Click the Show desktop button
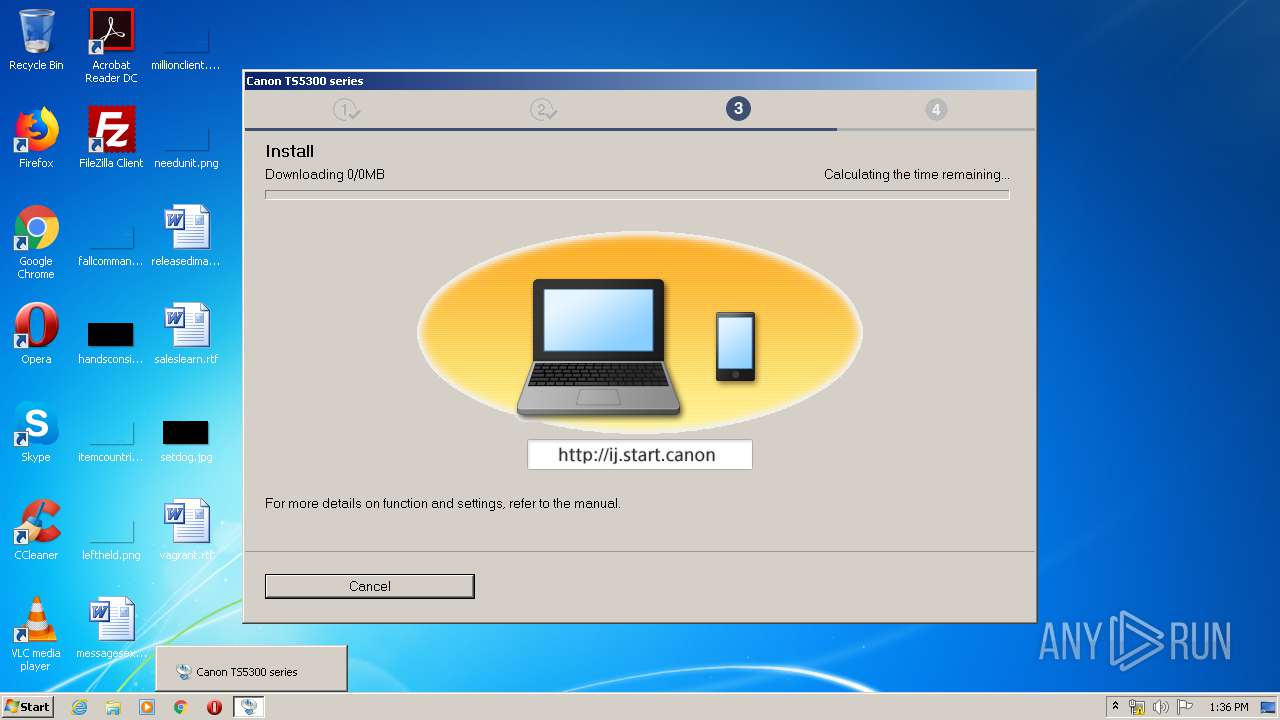1280x720 pixels. pos(1270,707)
